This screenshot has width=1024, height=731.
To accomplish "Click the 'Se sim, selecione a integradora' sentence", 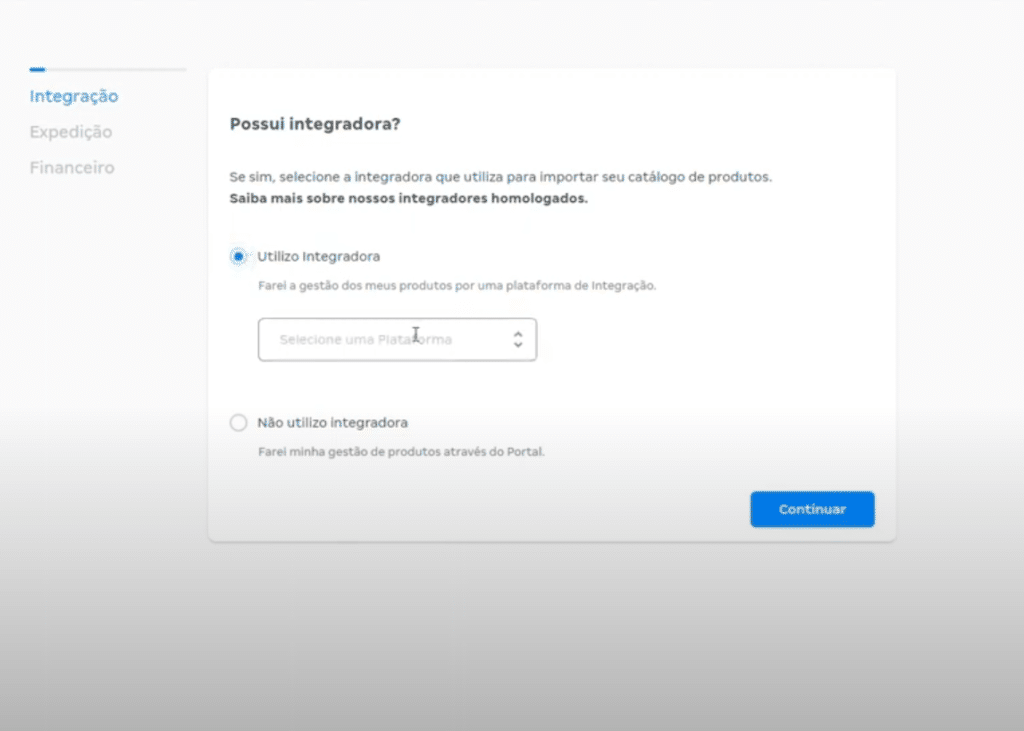I will point(500,177).
